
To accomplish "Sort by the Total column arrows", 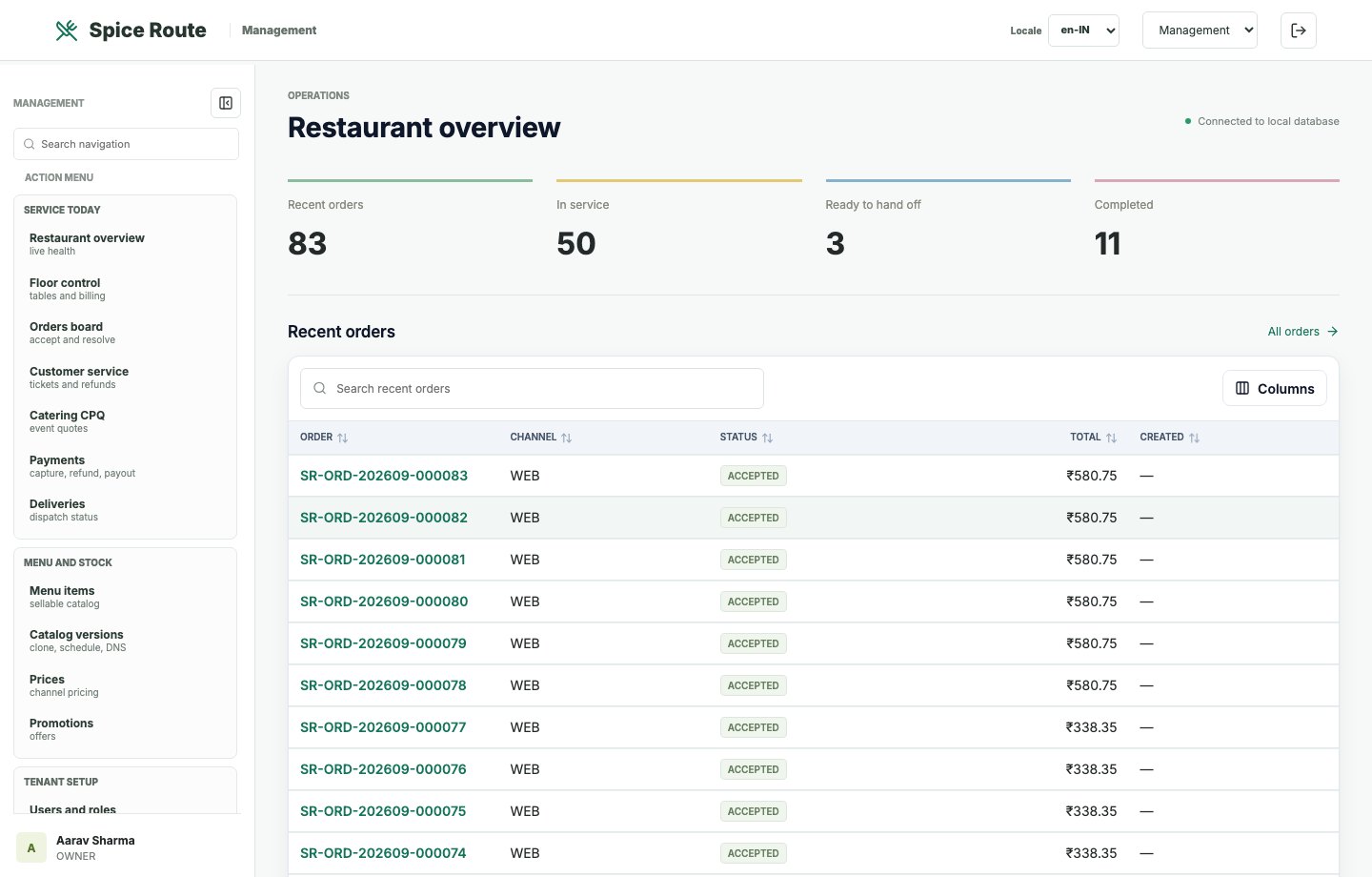I will 1111,438.
